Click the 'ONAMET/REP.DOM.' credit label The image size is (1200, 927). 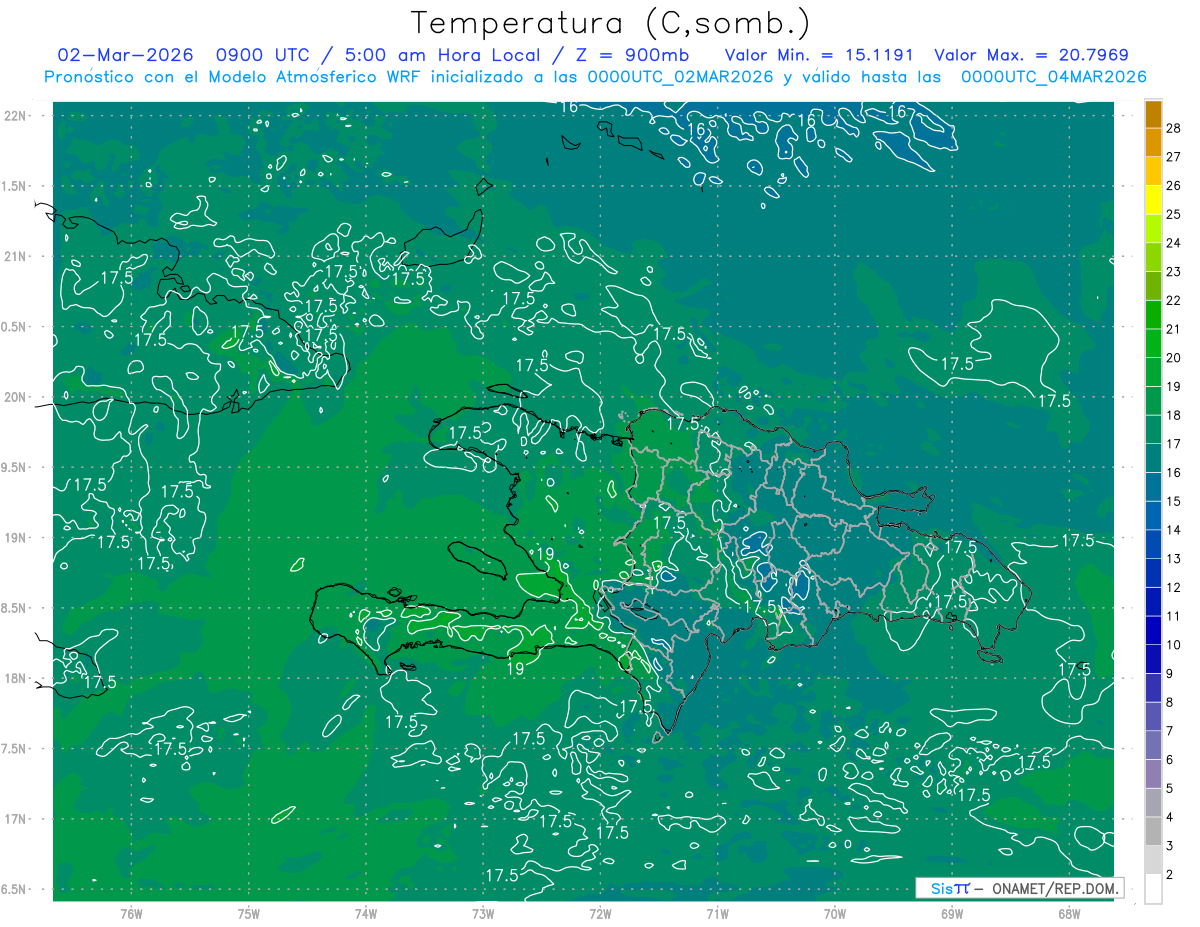point(1057,888)
